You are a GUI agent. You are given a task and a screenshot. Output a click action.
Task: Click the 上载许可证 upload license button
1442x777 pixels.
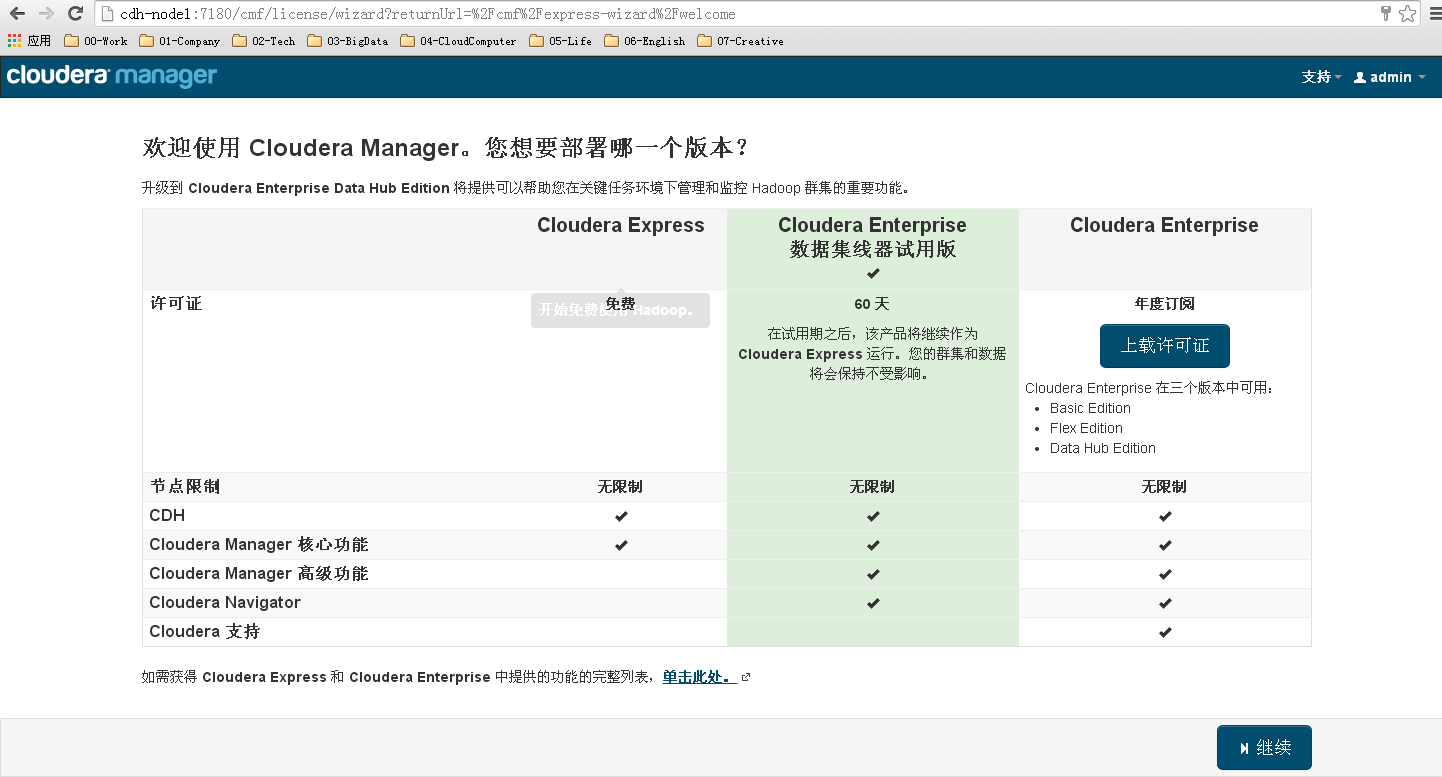(1165, 346)
